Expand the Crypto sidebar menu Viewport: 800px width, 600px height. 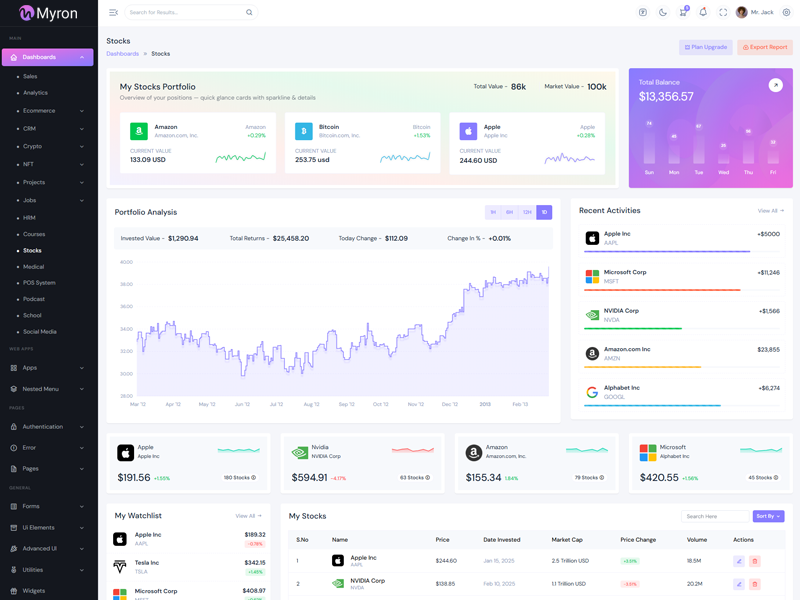(50, 146)
